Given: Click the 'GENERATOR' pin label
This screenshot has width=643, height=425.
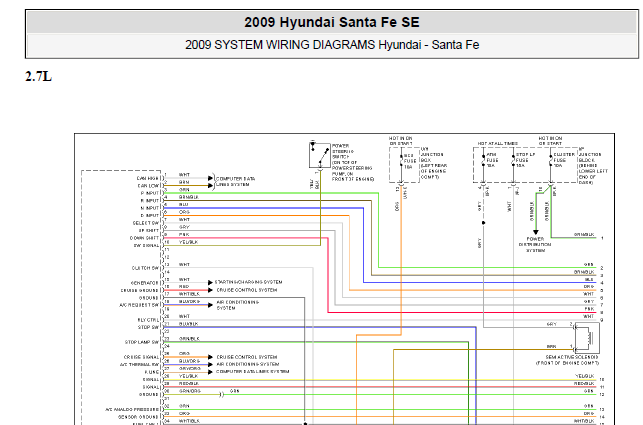Looking at the screenshot, I should (145, 283).
